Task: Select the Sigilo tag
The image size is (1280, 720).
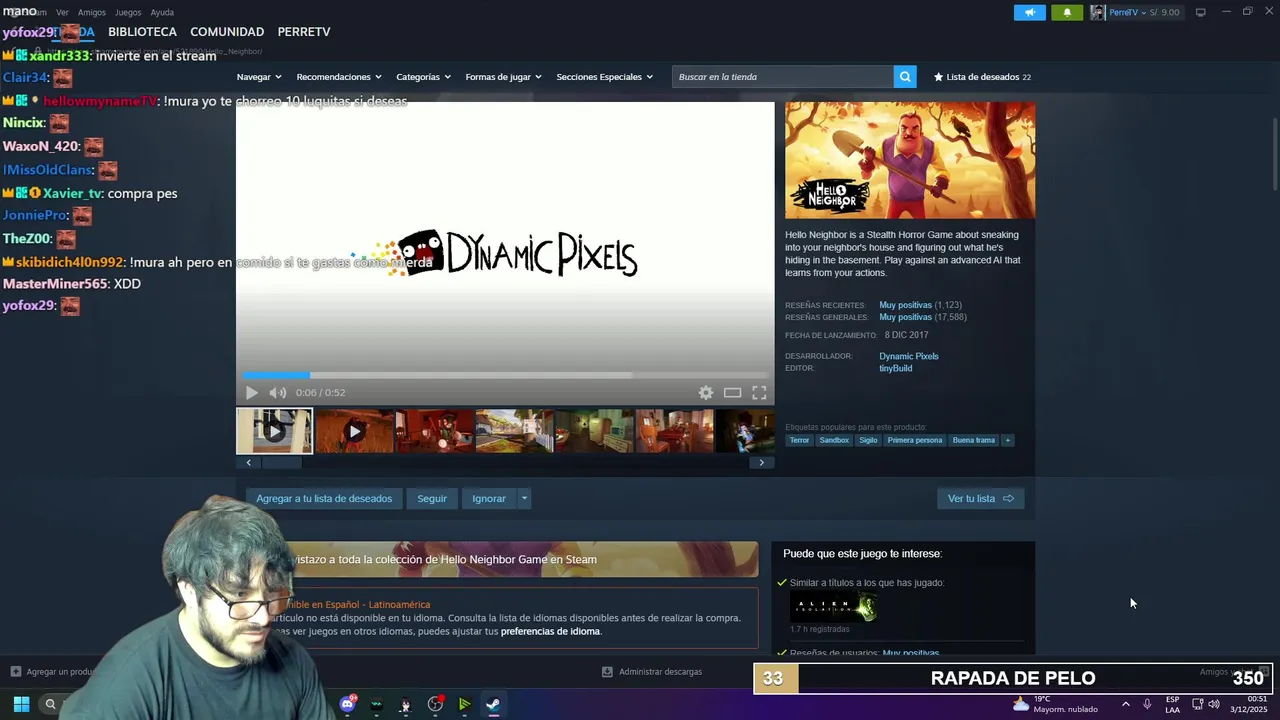Action: point(868,440)
